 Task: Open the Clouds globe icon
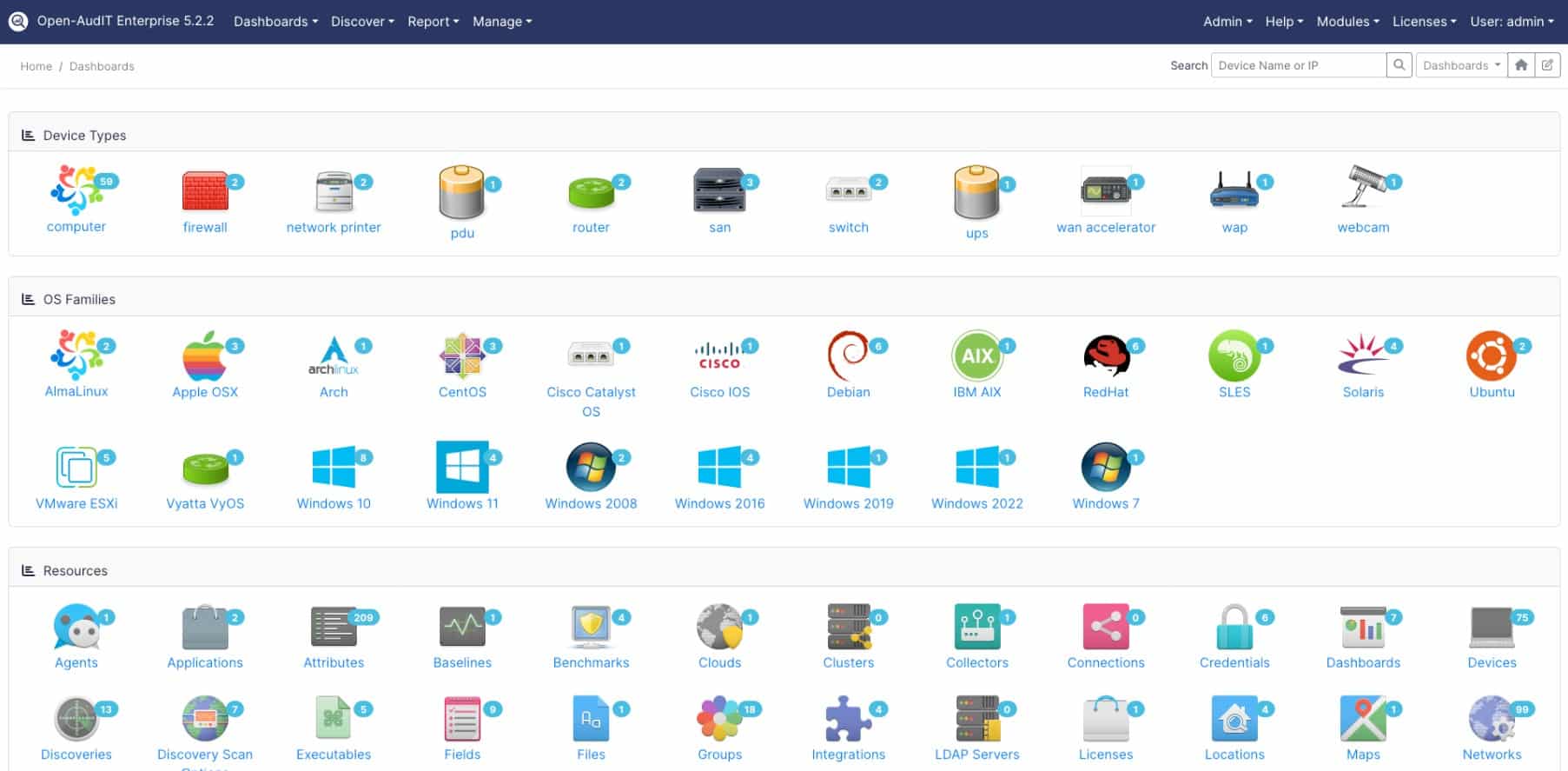719,627
